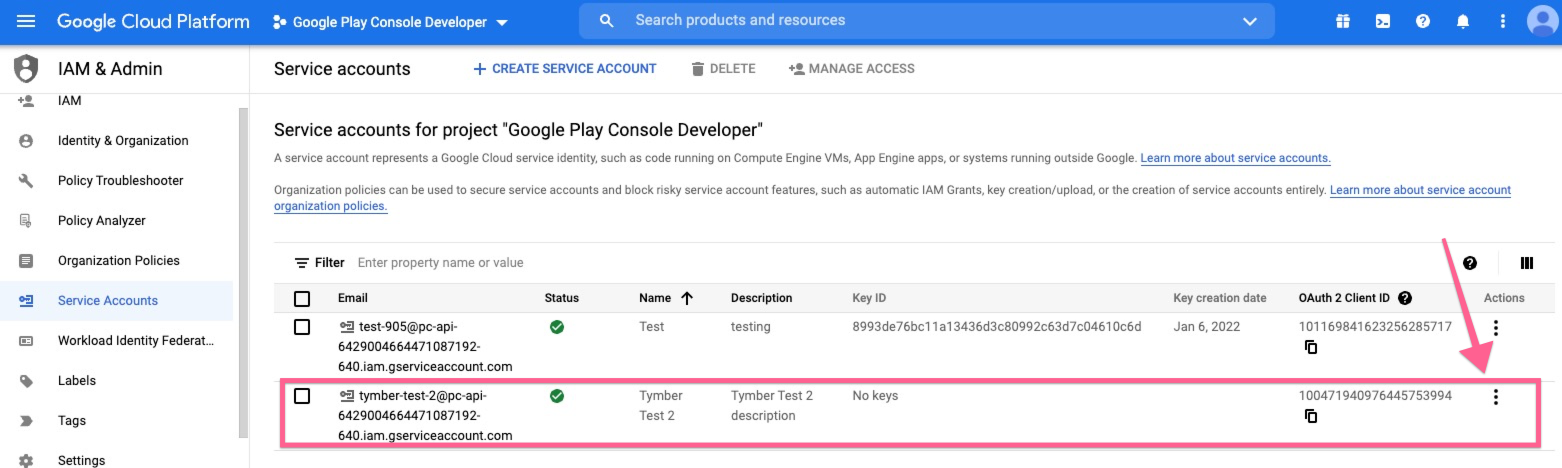Open Learn more about service accounts link
Viewport: 1562px width, 468px height.
(x=1235, y=158)
